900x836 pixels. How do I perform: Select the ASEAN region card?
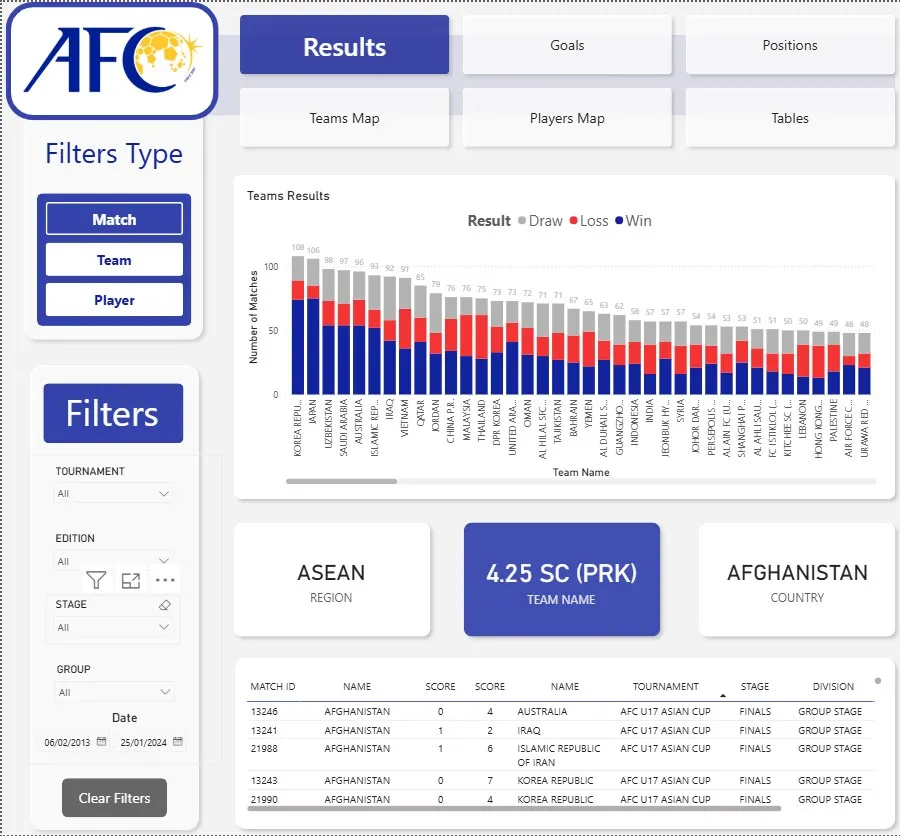(332, 579)
